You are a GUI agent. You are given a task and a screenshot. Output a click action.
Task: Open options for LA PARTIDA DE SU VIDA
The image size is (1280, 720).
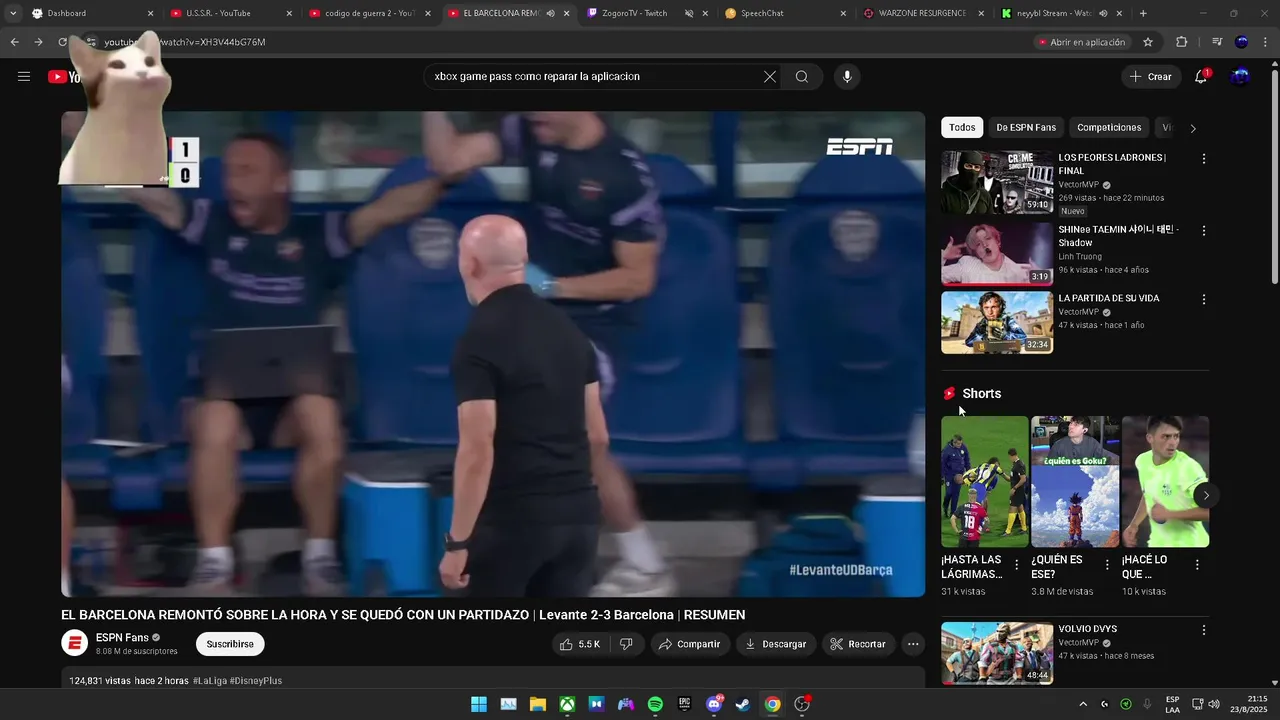click(x=1204, y=299)
